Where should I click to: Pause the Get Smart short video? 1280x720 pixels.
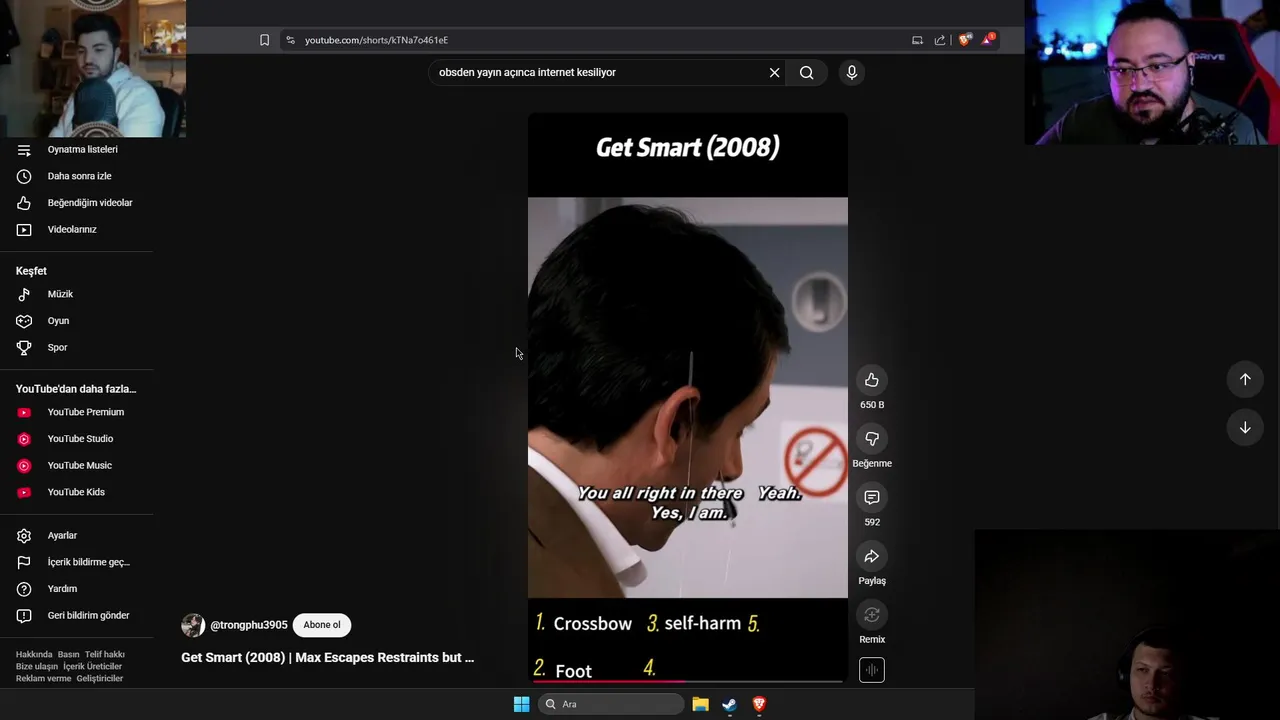coord(688,398)
